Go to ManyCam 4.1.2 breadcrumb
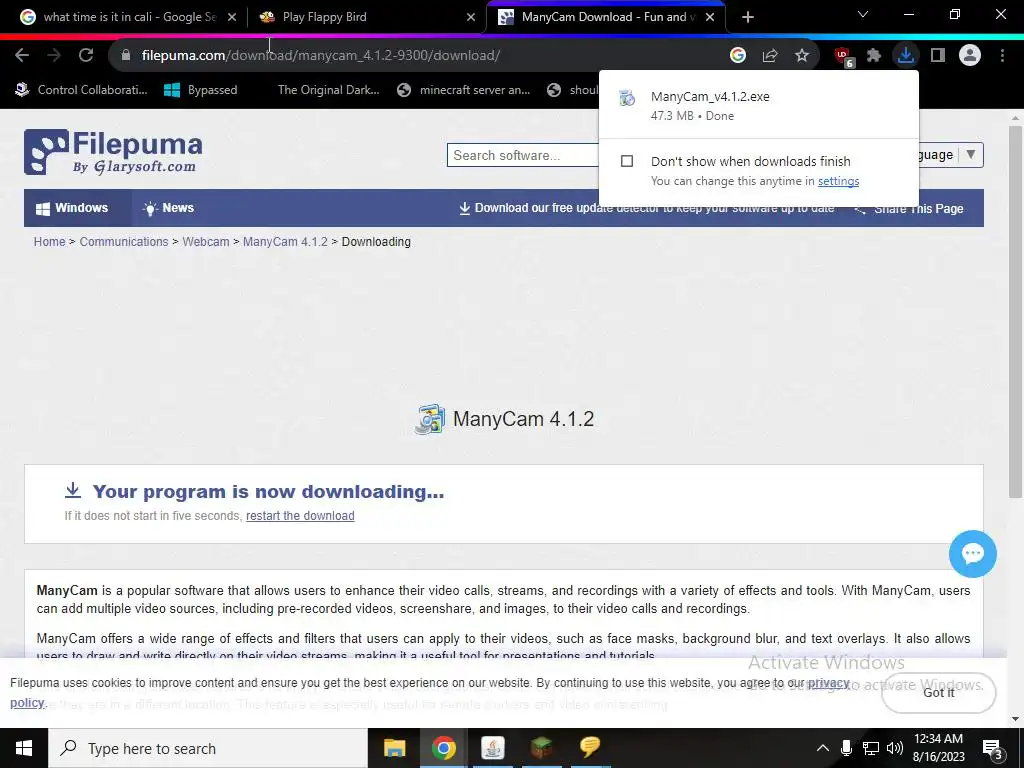The width and height of the screenshot is (1024, 768). tap(285, 242)
